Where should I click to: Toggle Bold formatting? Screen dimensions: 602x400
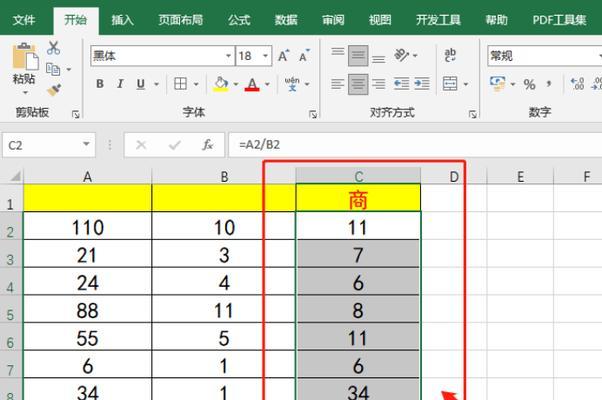tap(100, 84)
